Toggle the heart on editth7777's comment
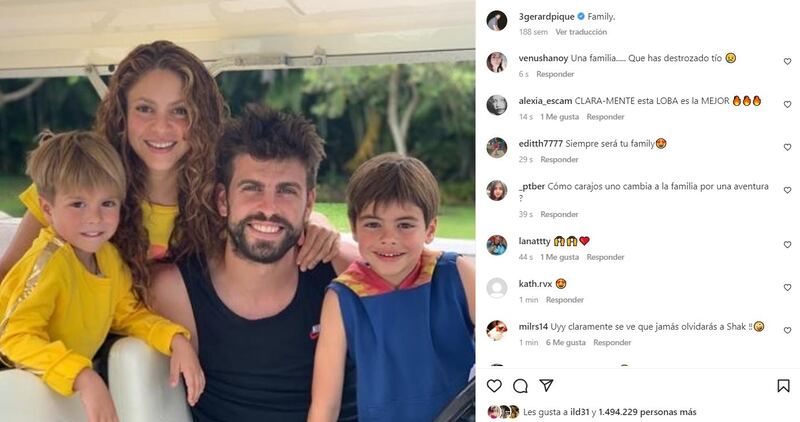Viewport: 800px width, 422px height. (x=787, y=147)
